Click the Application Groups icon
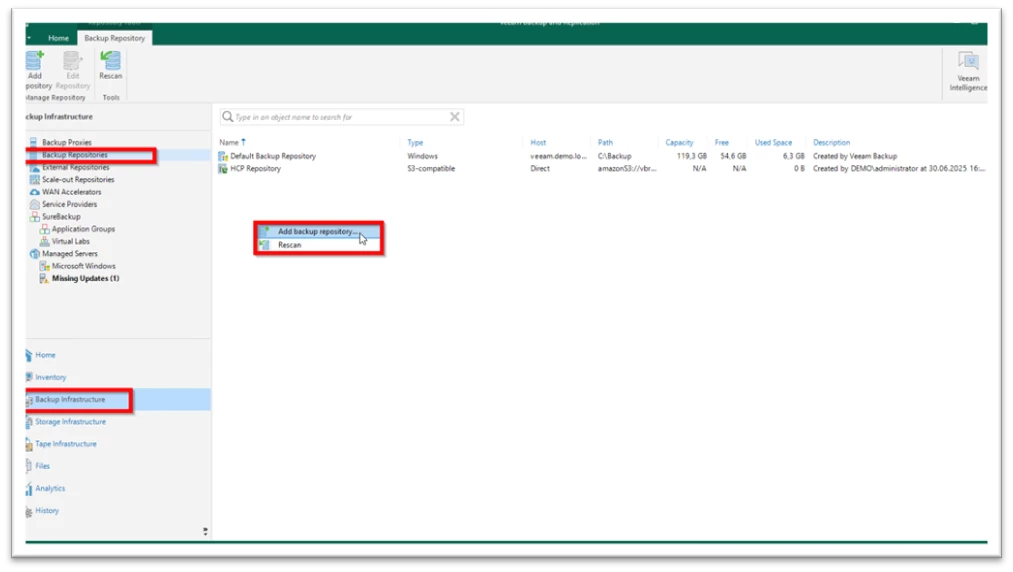 pos(44,229)
